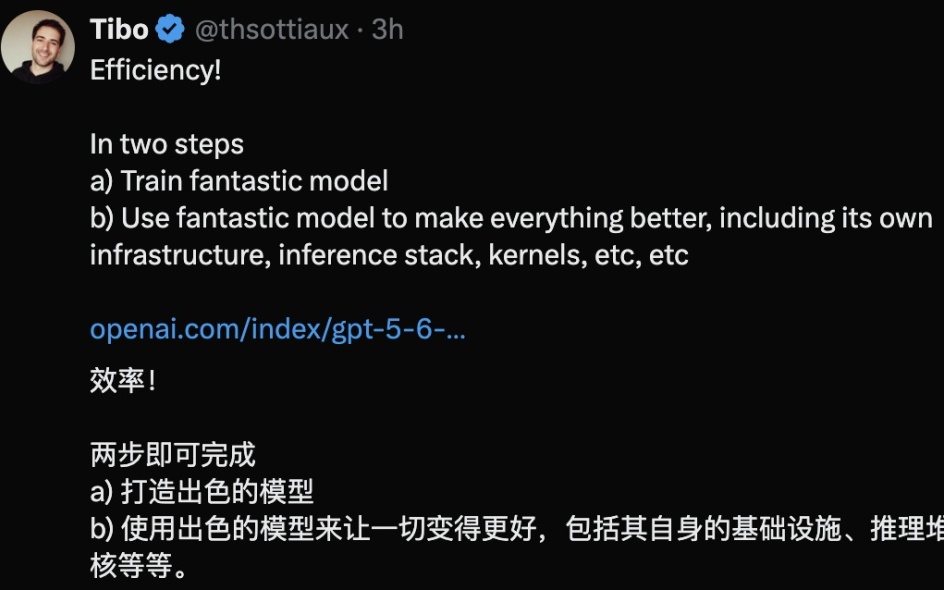Screen dimensions: 944x590
Task: Click the final "核等等。" line
Action: pos(138,566)
